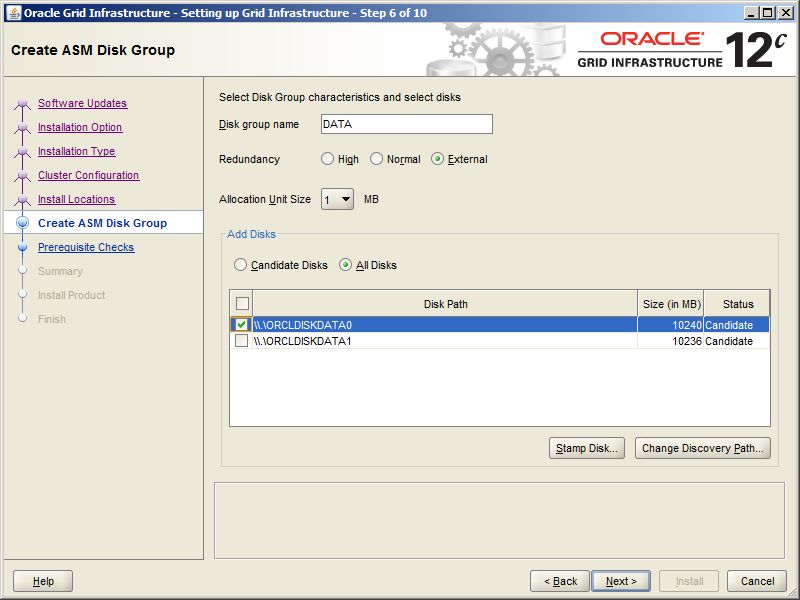
Task: Click the Status column header
Action: click(x=737, y=304)
